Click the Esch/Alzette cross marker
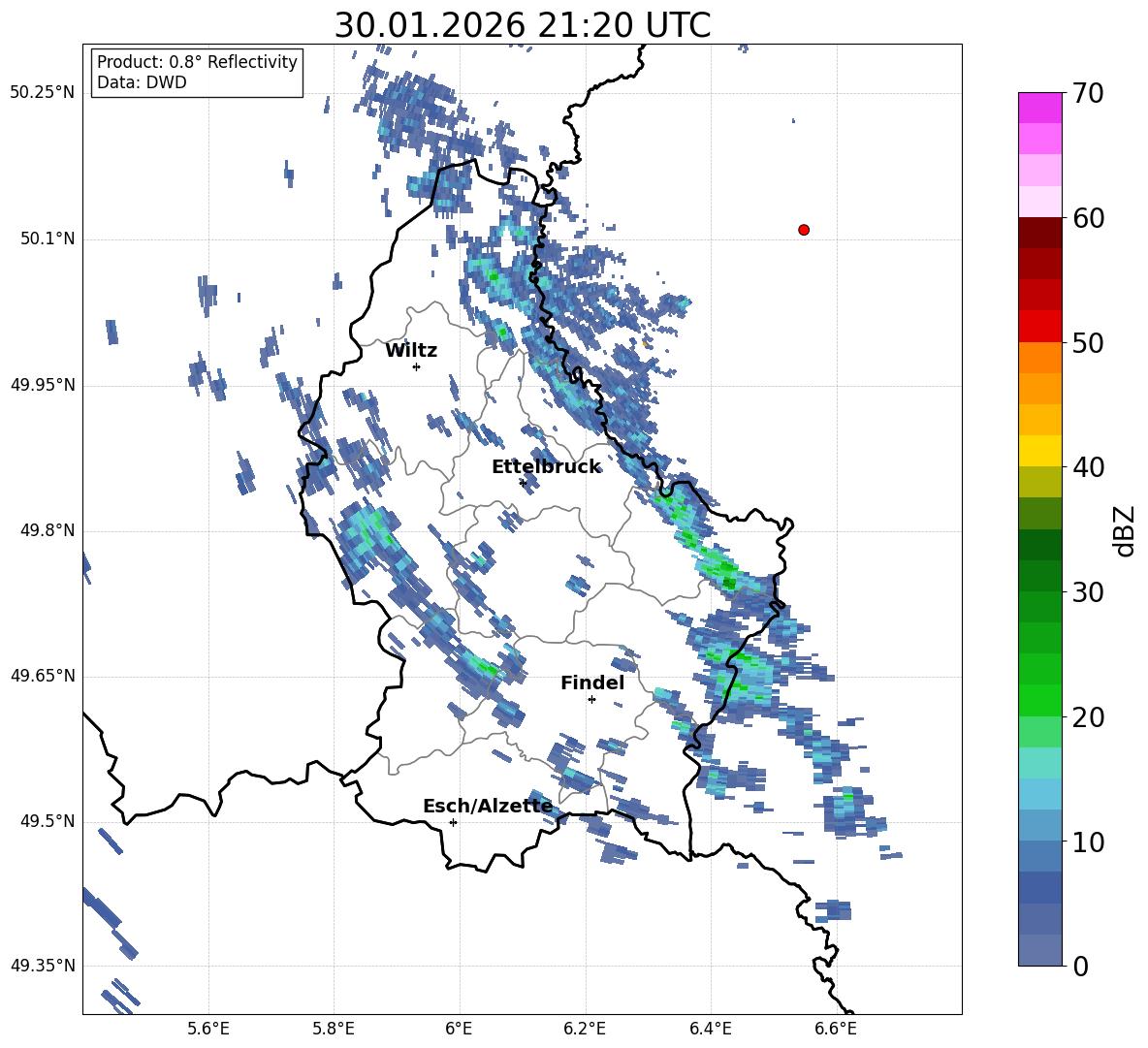The width and height of the screenshot is (1148, 1048). [x=453, y=822]
